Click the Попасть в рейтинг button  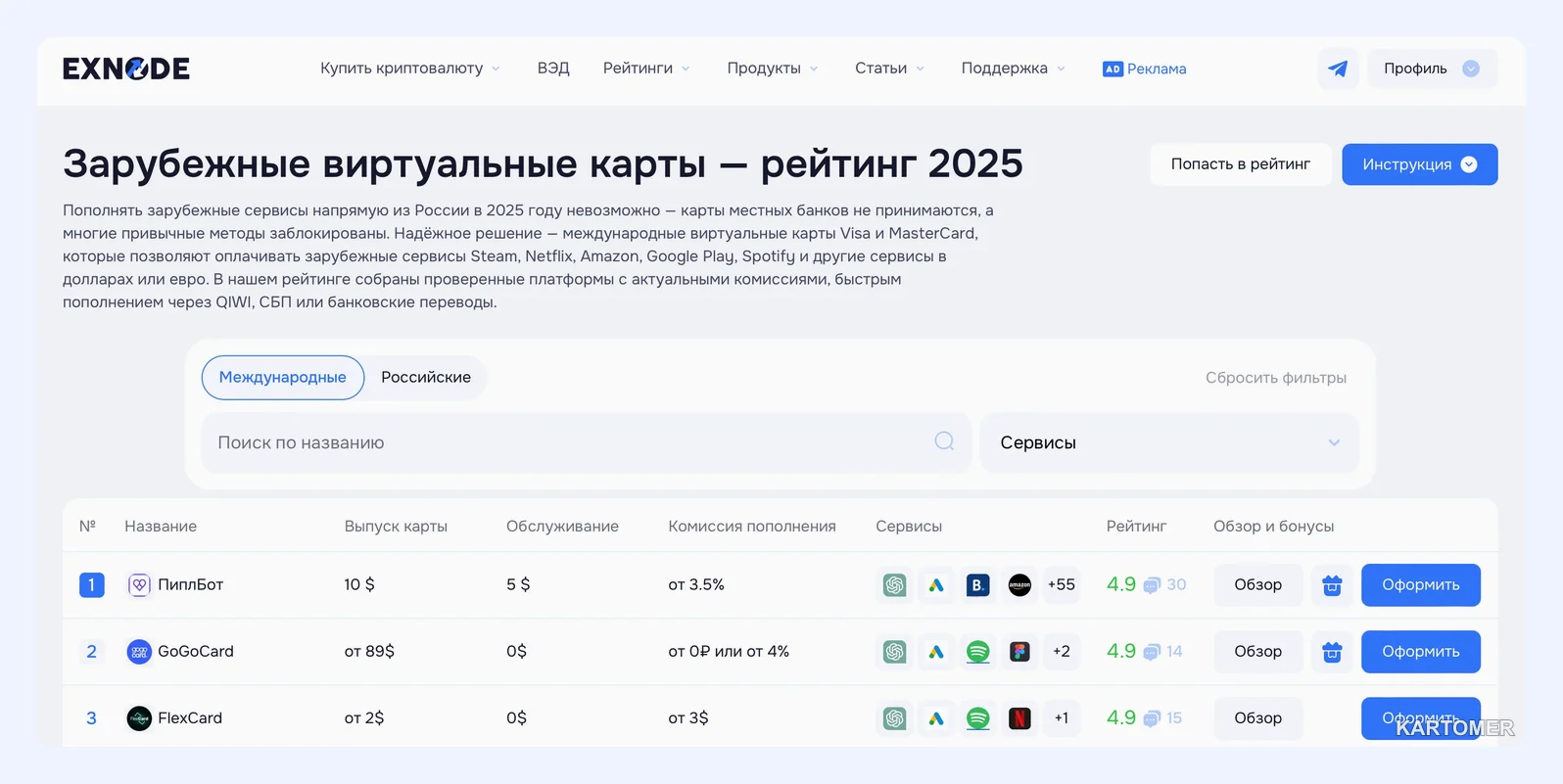click(x=1241, y=164)
